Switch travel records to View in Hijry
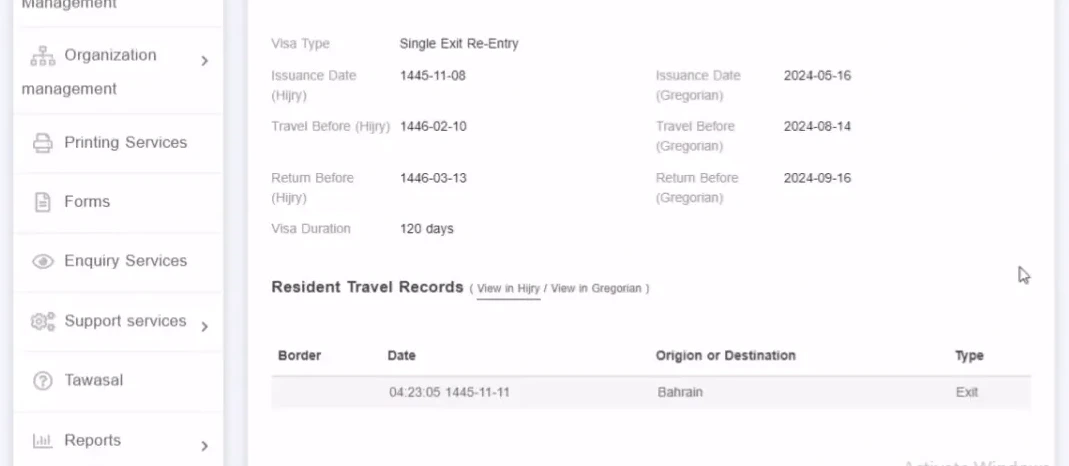 pyautogui.click(x=509, y=289)
